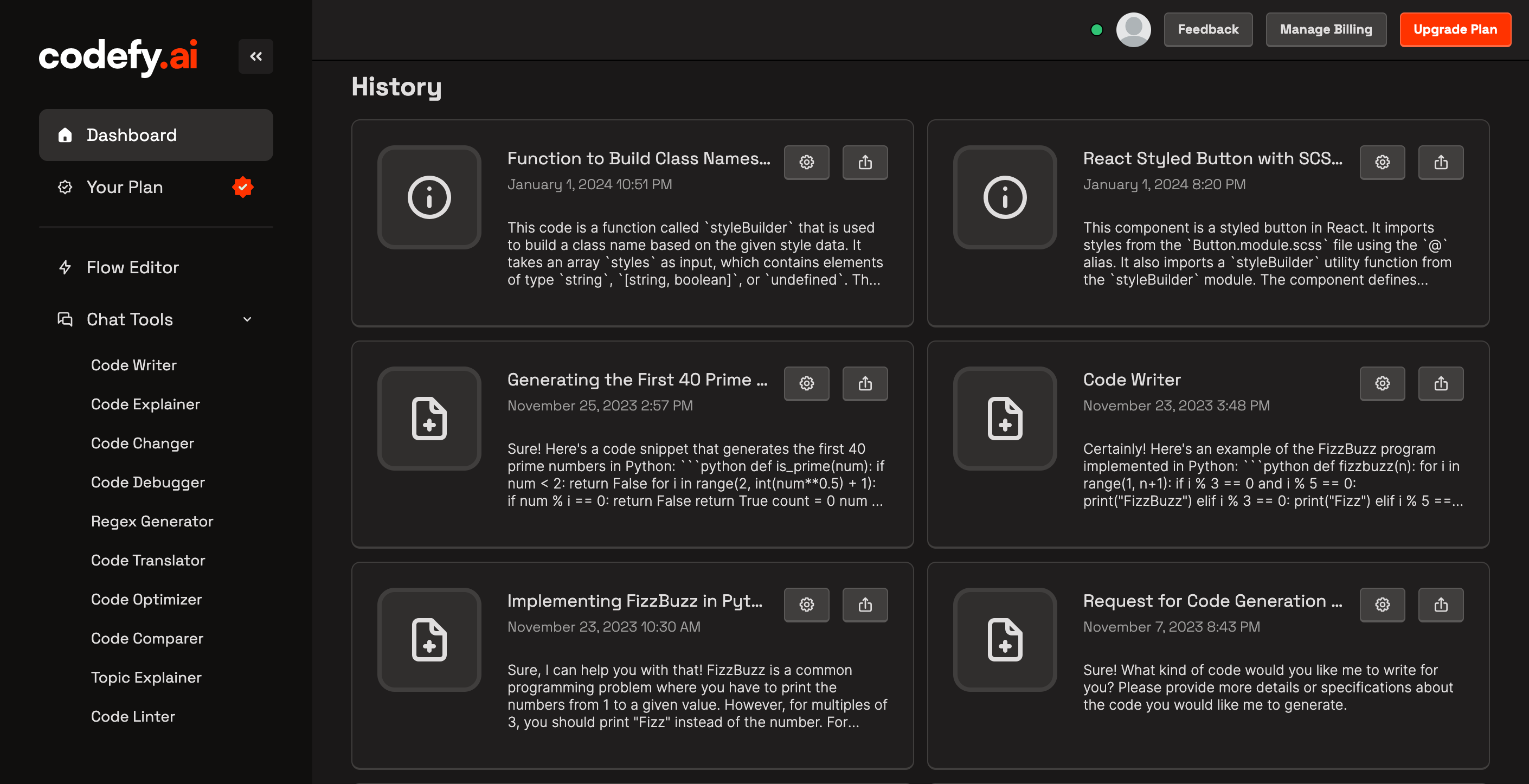Click date November 7, 2023 8:43 PM
Image resolution: width=1529 pixels, height=784 pixels.
click(1171, 627)
